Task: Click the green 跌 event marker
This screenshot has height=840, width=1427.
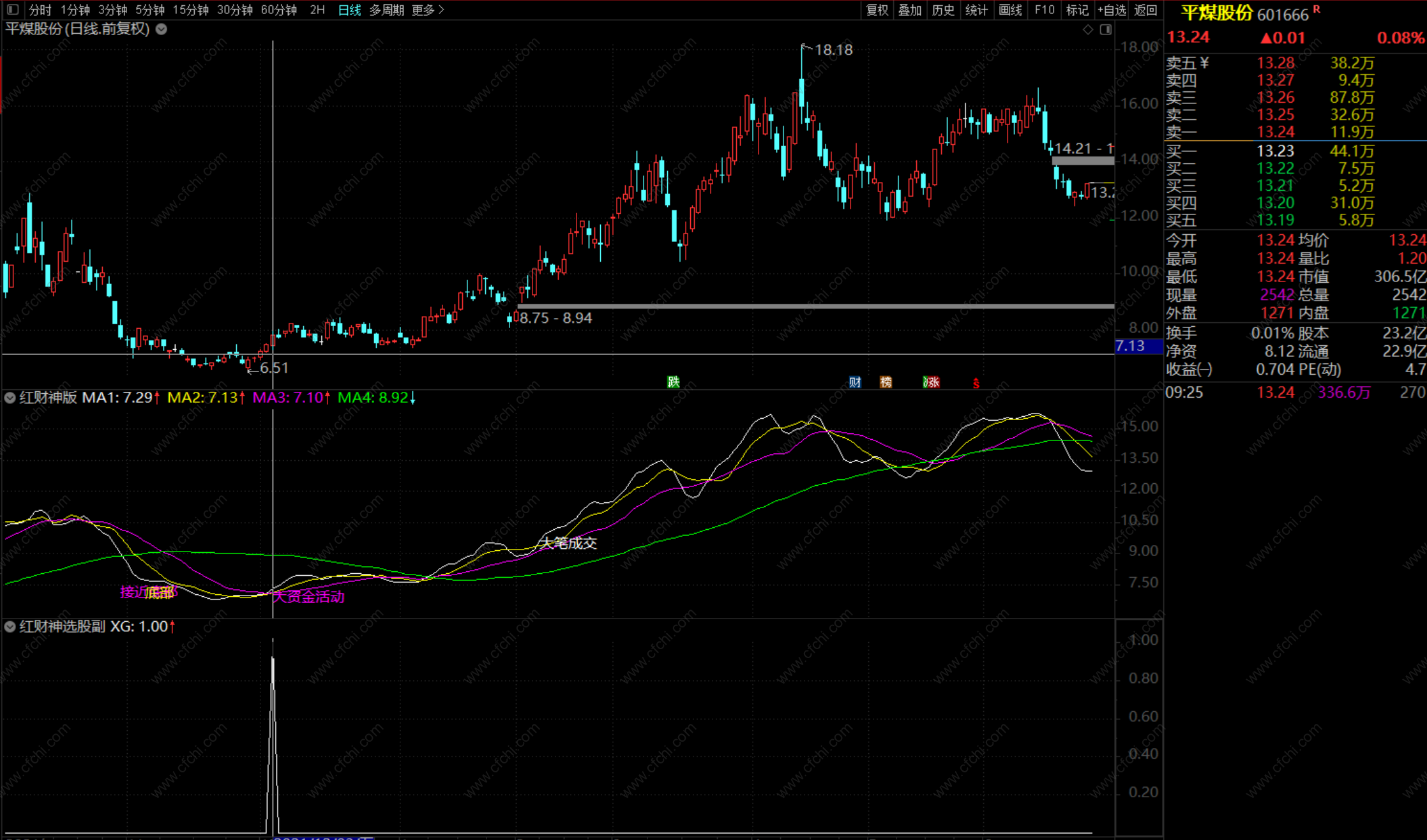Action: coord(673,382)
